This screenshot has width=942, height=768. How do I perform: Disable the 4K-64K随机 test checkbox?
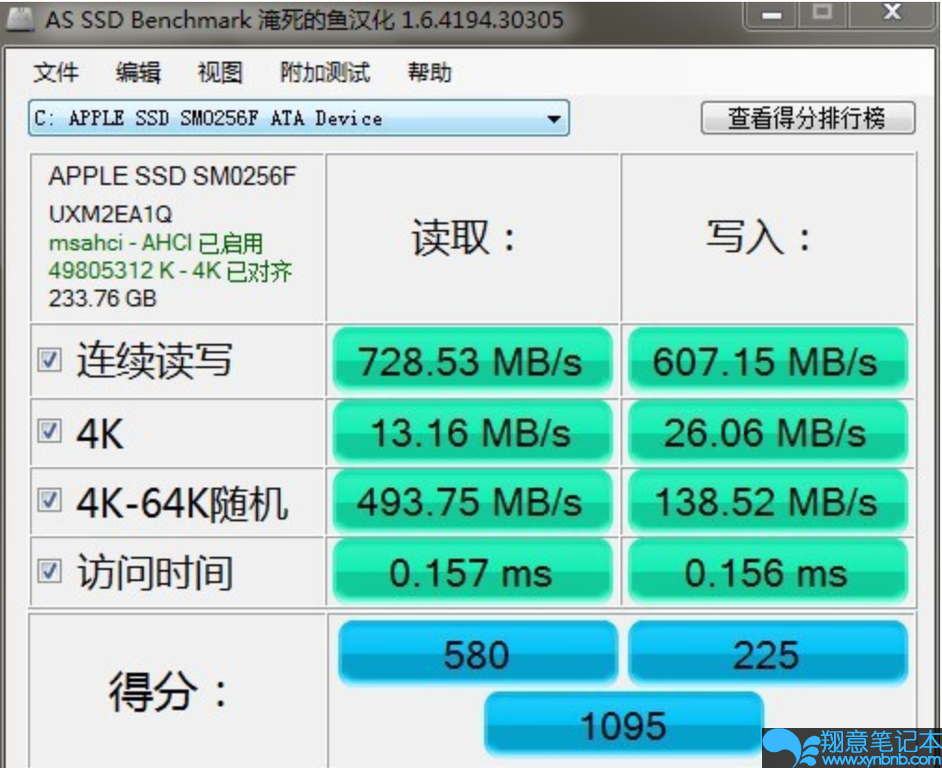tap(49, 500)
